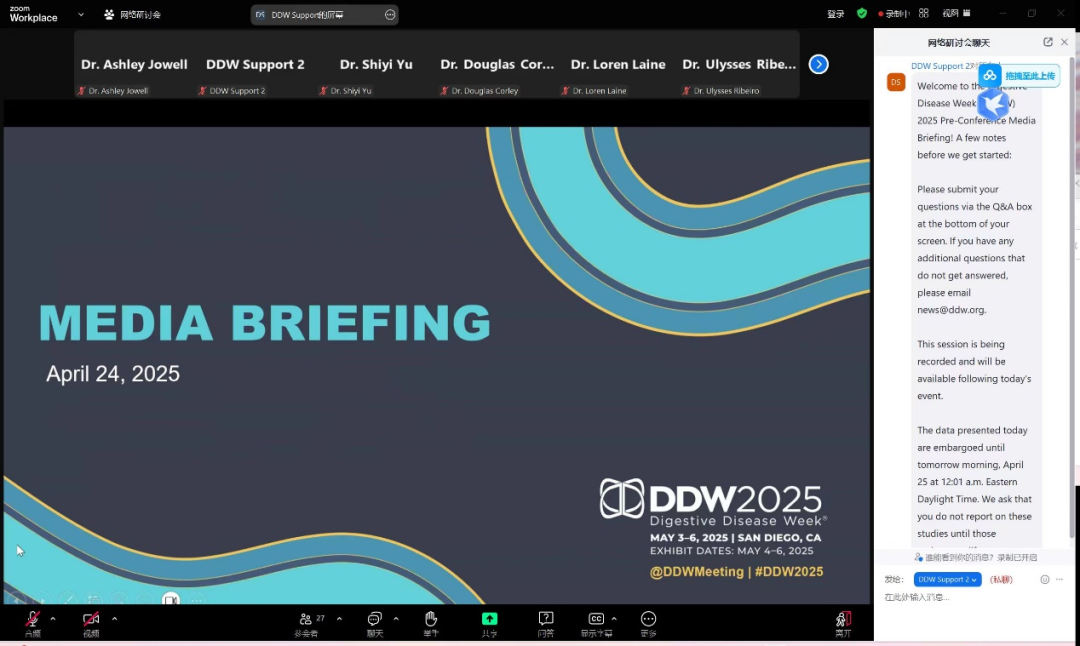This screenshot has height=646, width=1080.
Task: Open chat more options ellipsis
Action: click(1059, 579)
